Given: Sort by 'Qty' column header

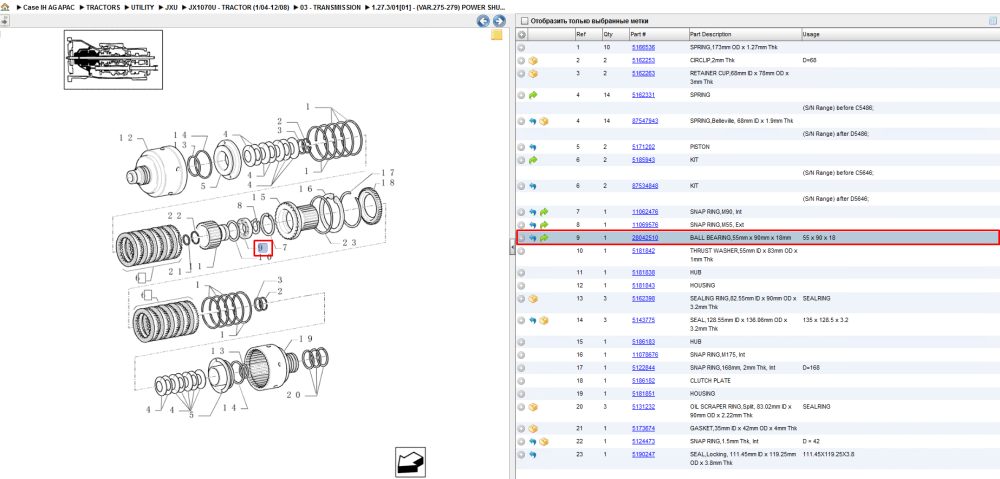Looking at the screenshot, I should pyautogui.click(x=608, y=34).
